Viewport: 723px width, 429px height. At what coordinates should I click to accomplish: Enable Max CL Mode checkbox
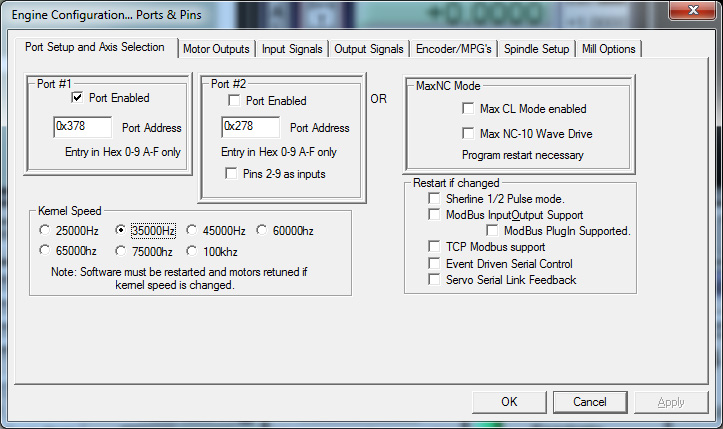pyautogui.click(x=467, y=109)
